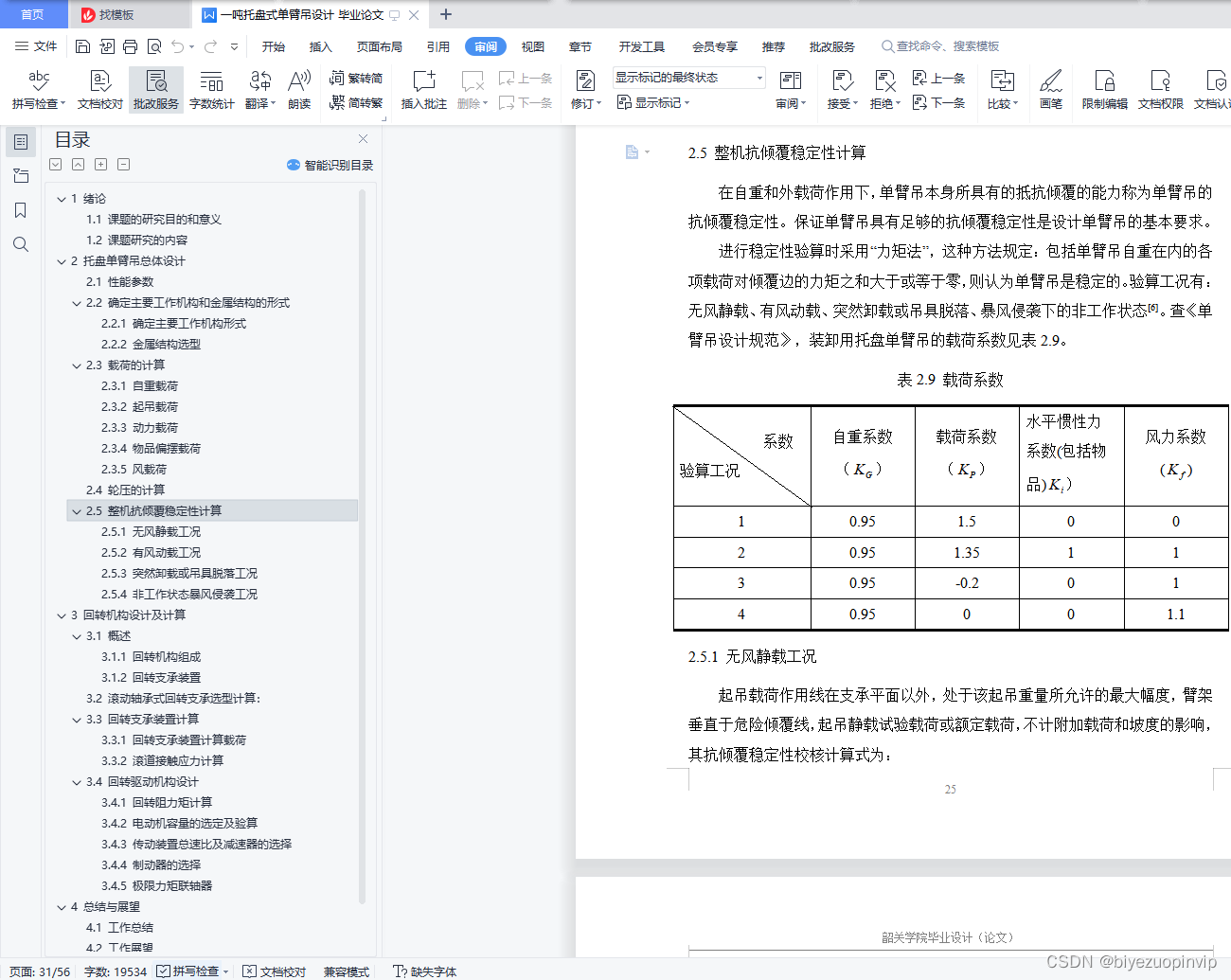Image resolution: width=1231 pixels, height=980 pixels.
Task: Start 朗读 read aloud
Action: click(299, 90)
